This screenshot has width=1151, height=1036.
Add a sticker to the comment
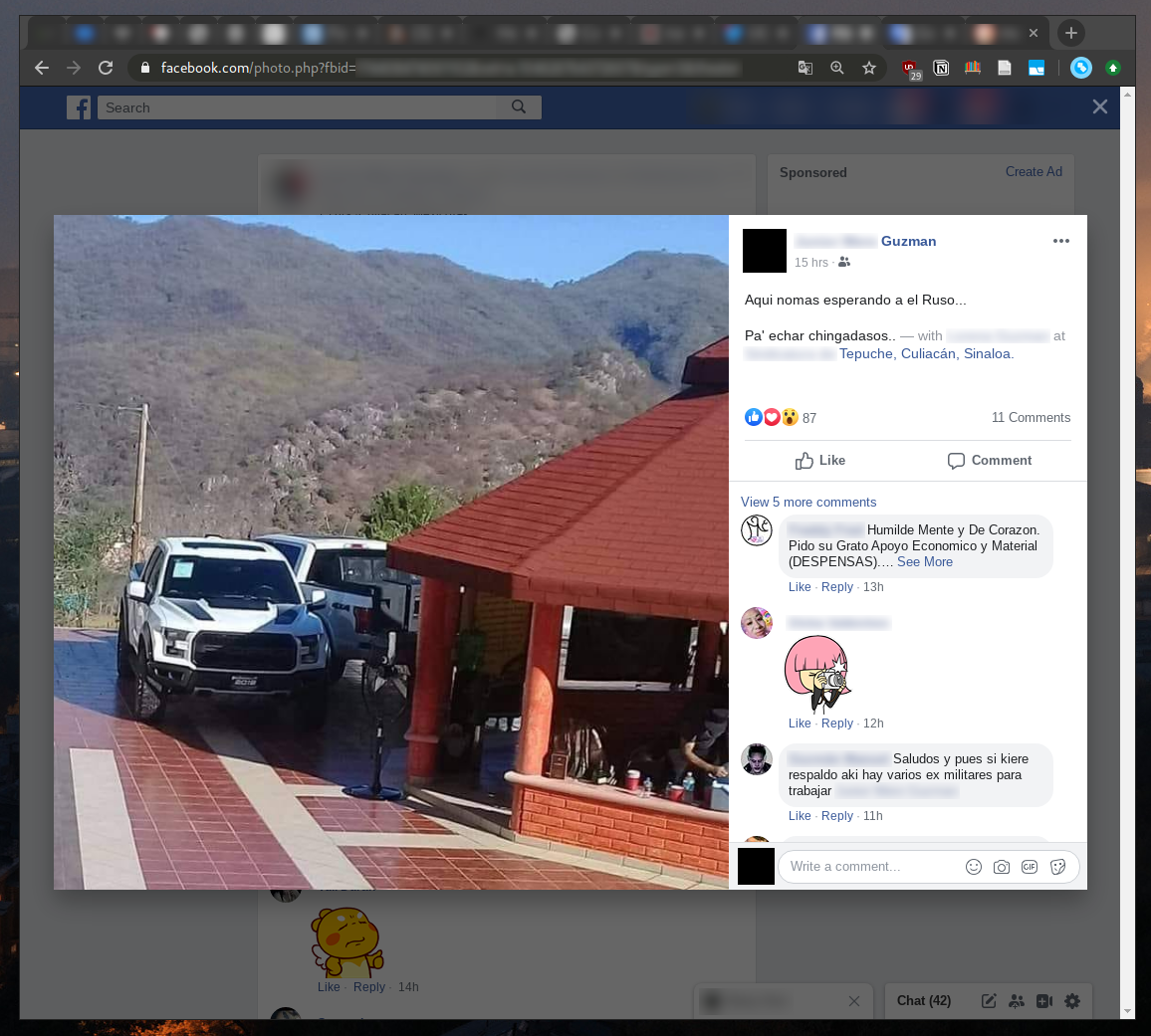click(1057, 867)
